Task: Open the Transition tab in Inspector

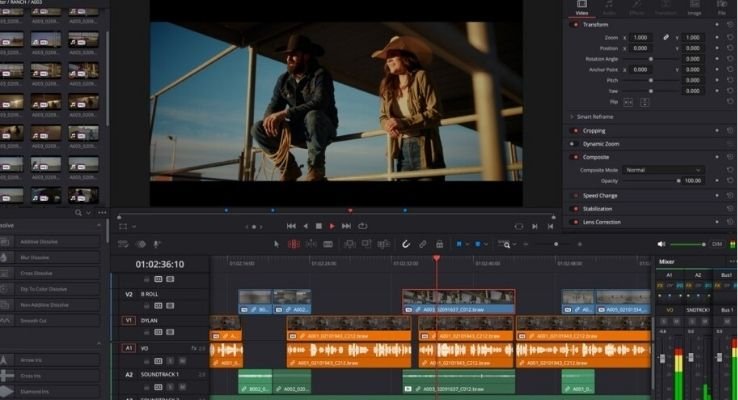Action: coord(666,7)
